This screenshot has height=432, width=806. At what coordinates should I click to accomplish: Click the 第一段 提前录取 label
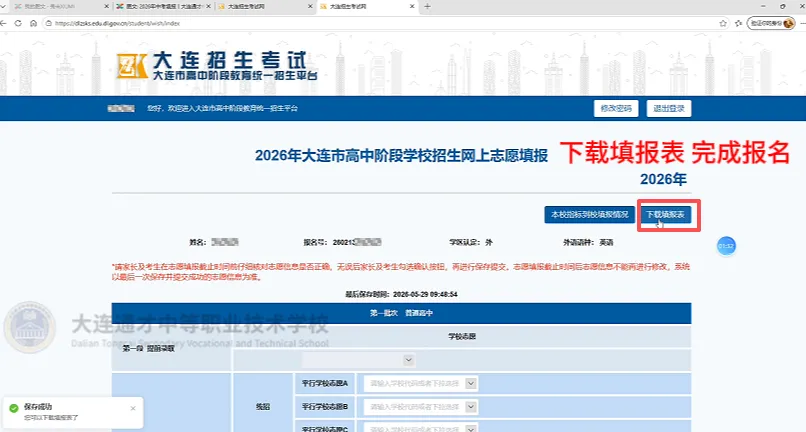[149, 348]
